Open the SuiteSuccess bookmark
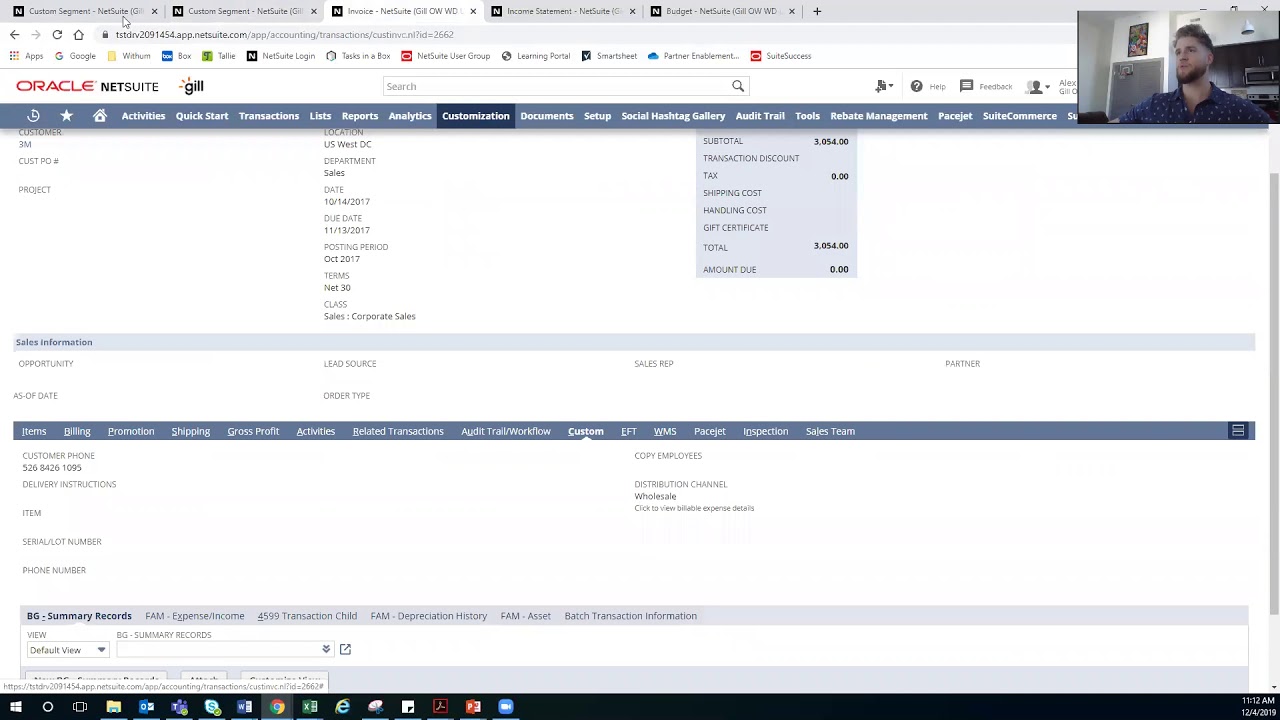Viewport: 1280px width, 720px height. [x=781, y=56]
